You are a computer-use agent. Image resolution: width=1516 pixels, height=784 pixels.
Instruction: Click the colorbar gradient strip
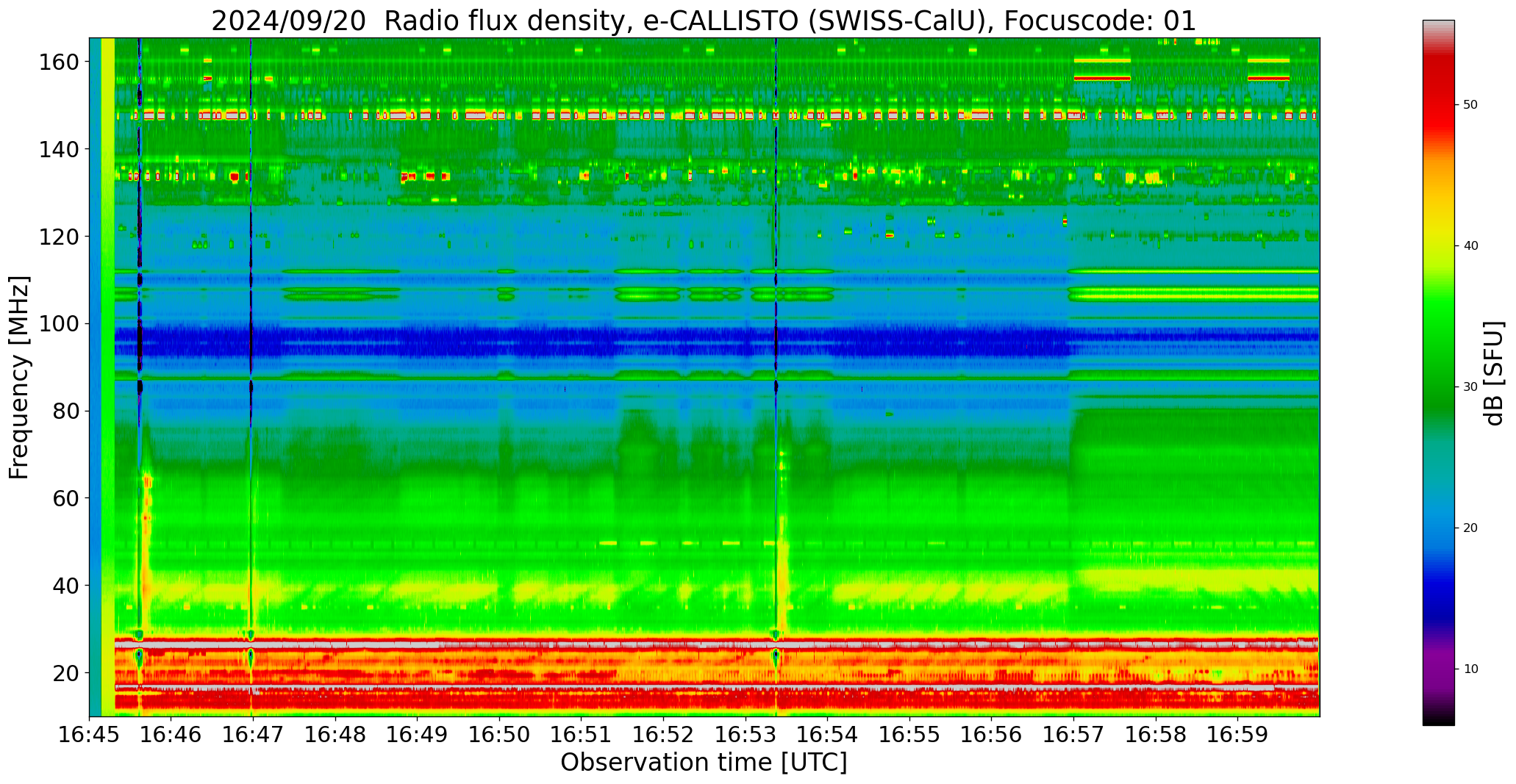(x=1438, y=373)
